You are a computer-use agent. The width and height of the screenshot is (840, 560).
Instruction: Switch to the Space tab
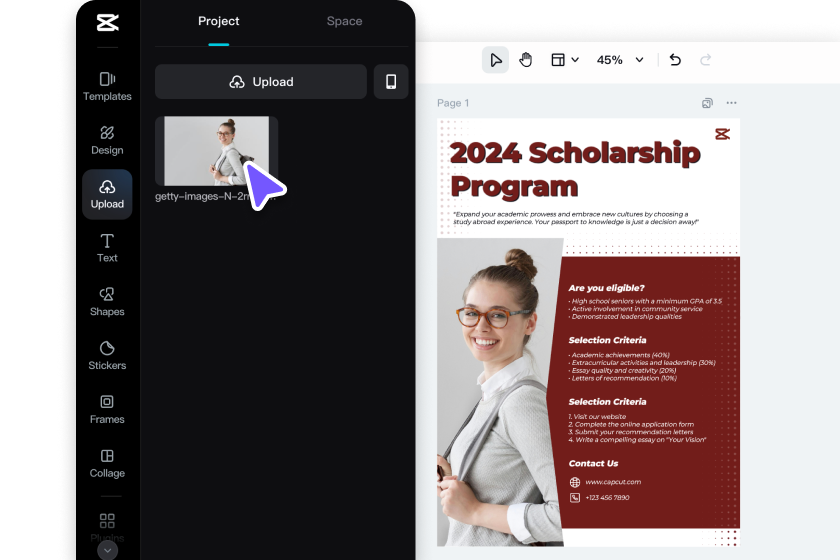(x=344, y=21)
